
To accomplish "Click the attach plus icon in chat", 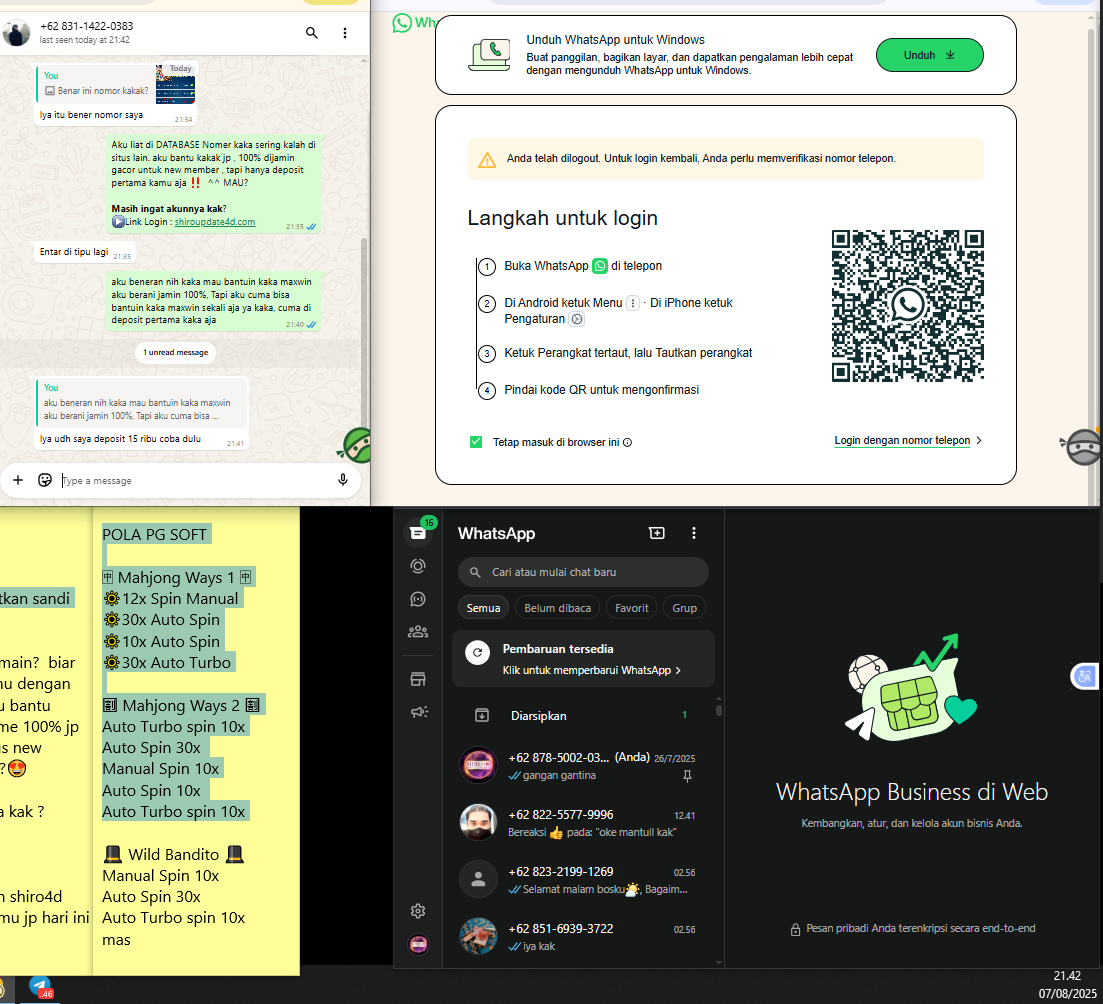I will (18, 480).
